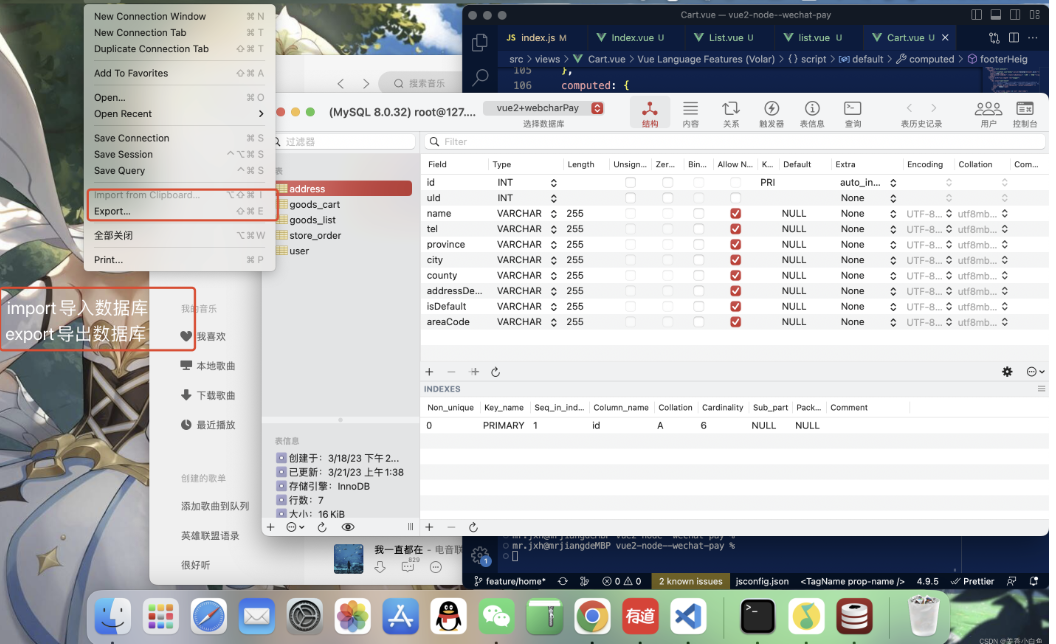Toggle Allow Null for the name field
This screenshot has height=644, width=1056.
(735, 213)
